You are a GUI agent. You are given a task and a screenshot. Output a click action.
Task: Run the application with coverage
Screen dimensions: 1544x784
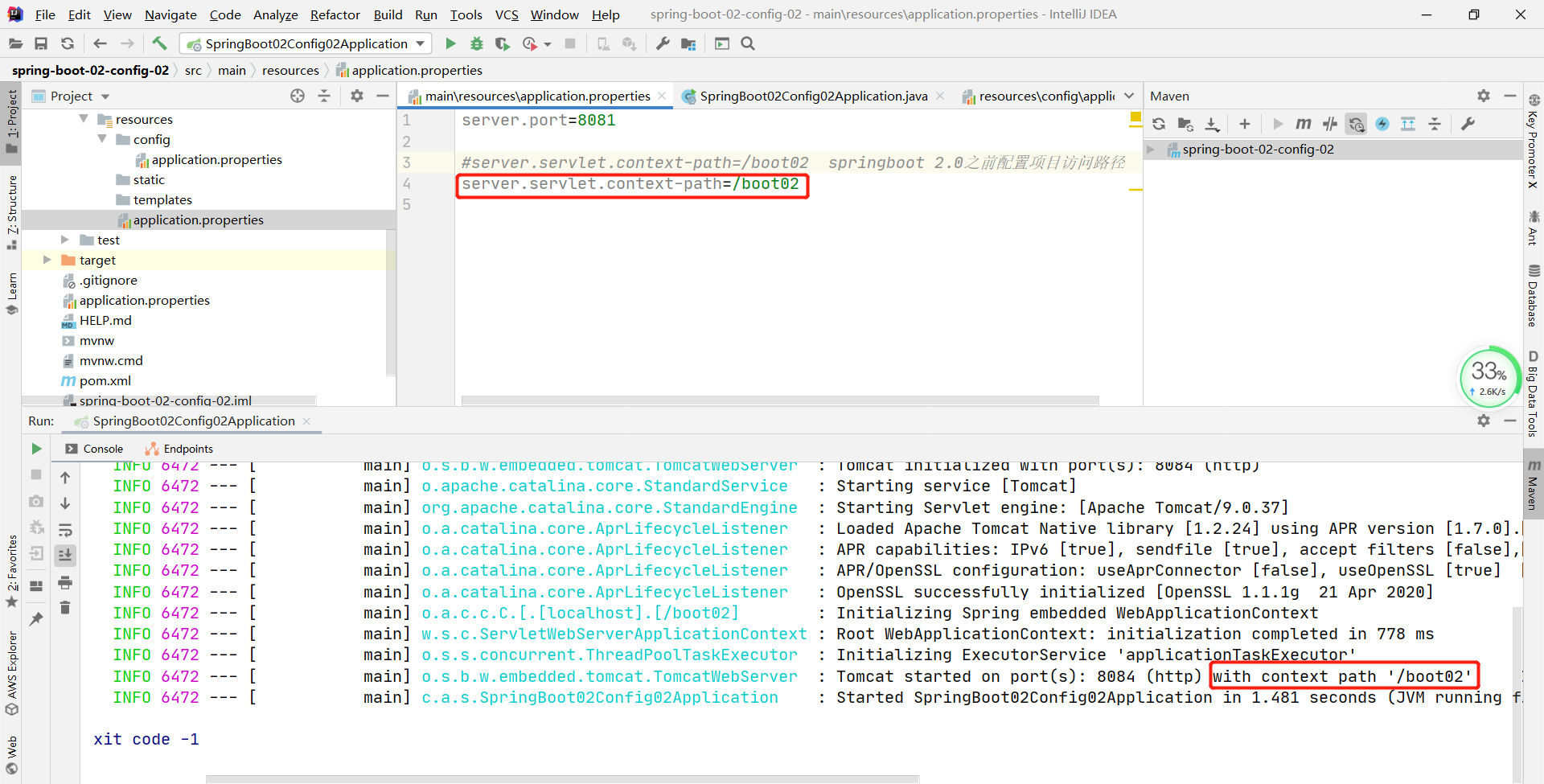[x=503, y=43]
